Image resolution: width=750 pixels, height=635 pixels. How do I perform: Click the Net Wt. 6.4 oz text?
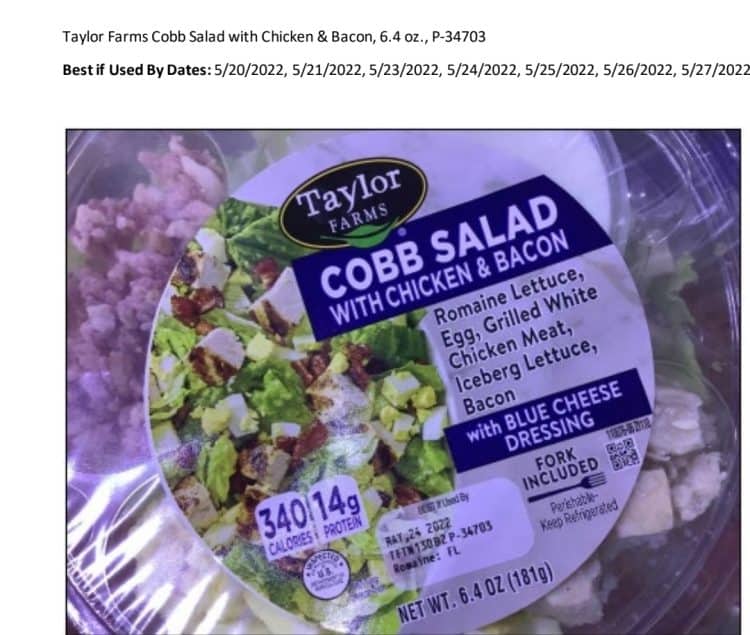[476, 591]
